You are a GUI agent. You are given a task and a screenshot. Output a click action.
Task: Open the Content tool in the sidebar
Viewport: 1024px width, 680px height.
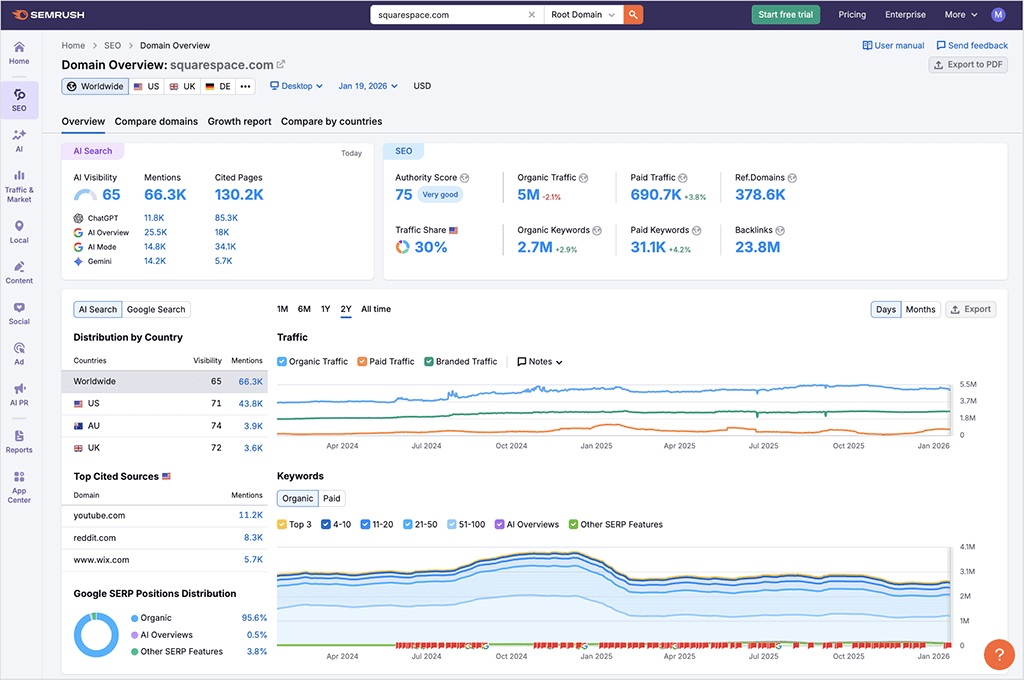[x=19, y=272]
